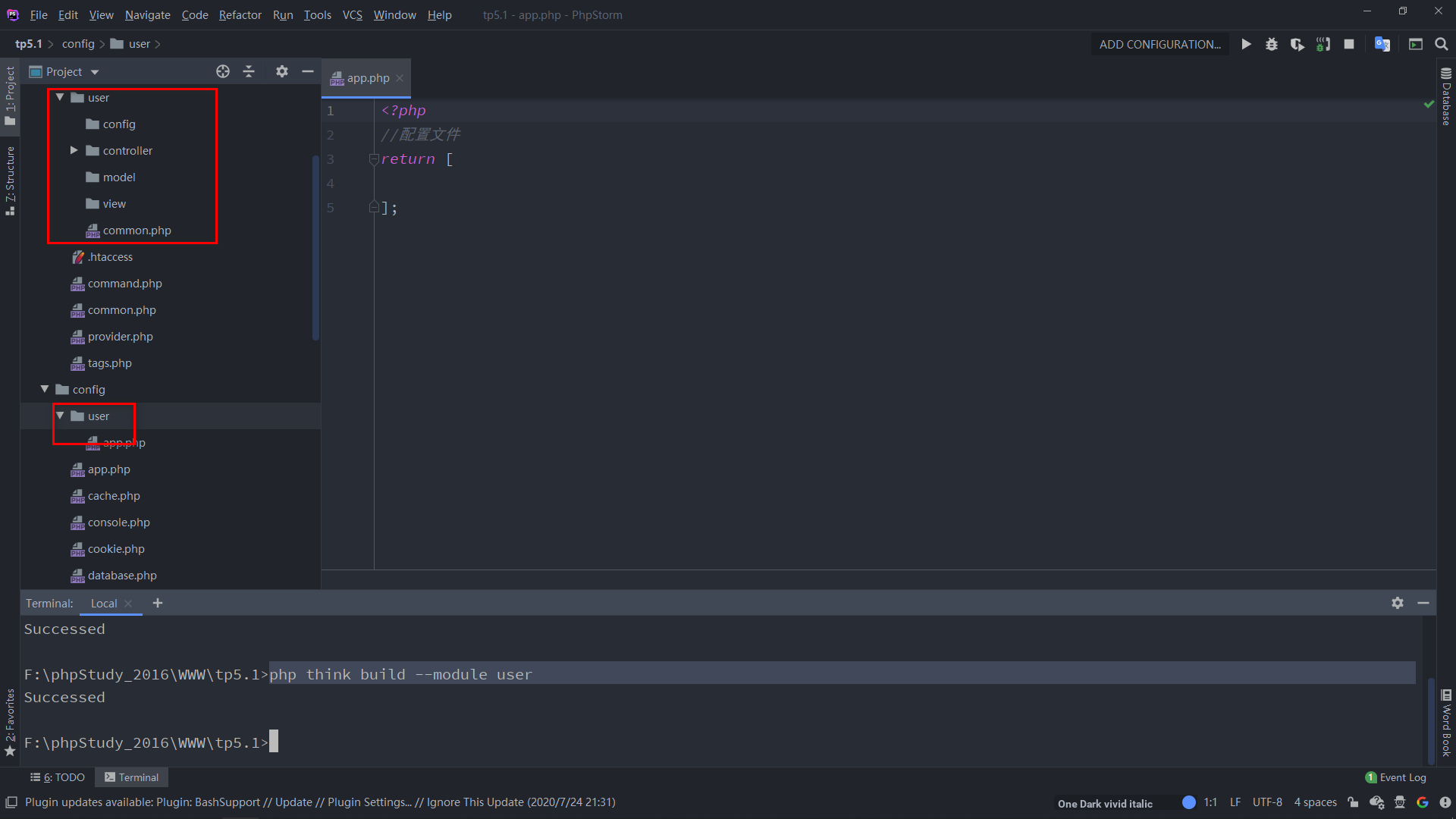The height and width of the screenshot is (819, 1456).
Task: Toggle the 1: Project side tab
Action: 10,96
